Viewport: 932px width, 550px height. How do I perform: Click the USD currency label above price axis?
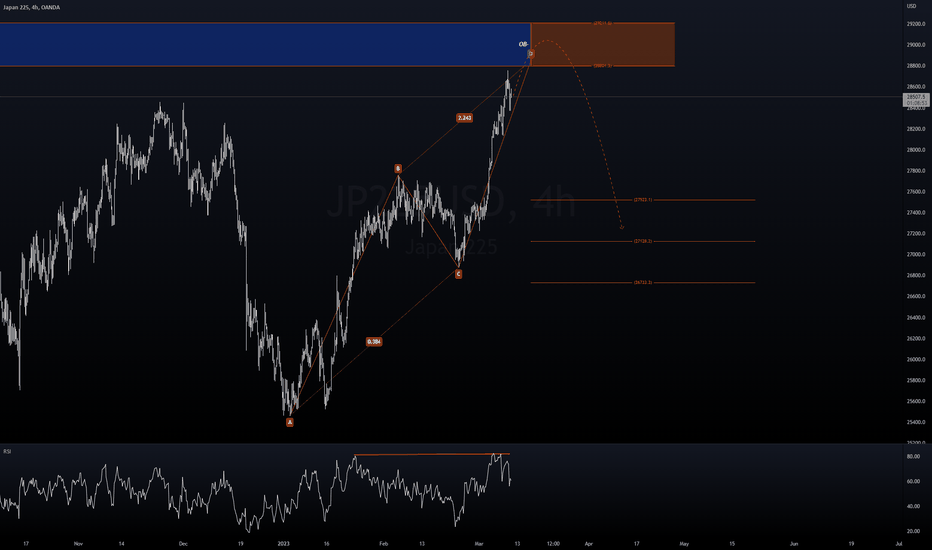(x=911, y=6)
